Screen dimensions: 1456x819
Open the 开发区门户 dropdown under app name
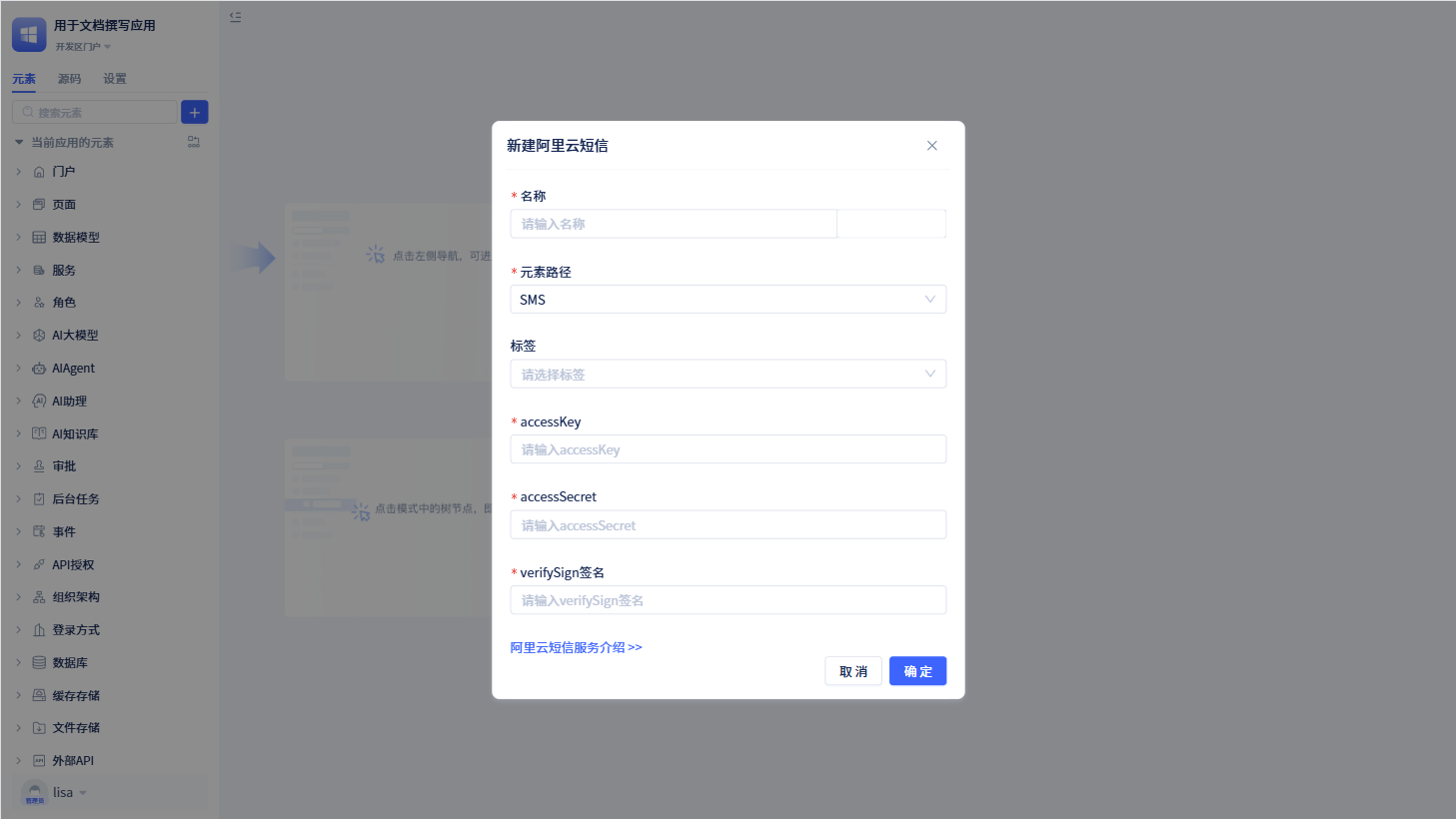(x=83, y=47)
